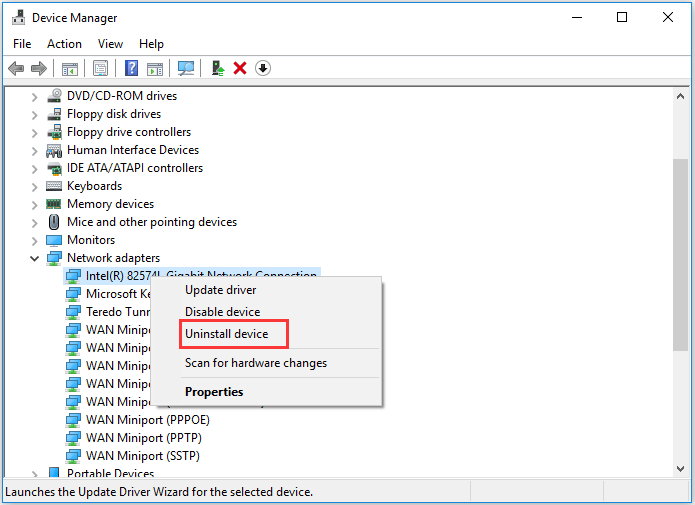This screenshot has width=695, height=505.
Task: Open the File menu
Action: (22, 44)
